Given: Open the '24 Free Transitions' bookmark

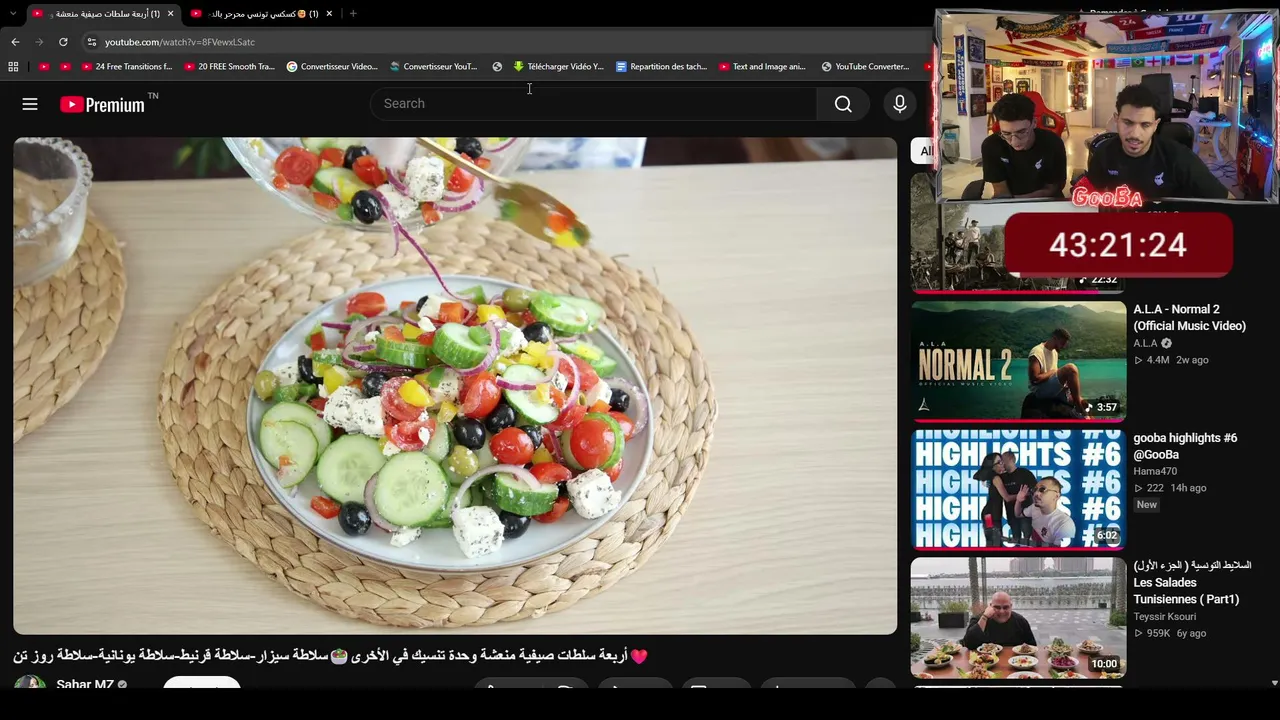Looking at the screenshot, I should 127,67.
